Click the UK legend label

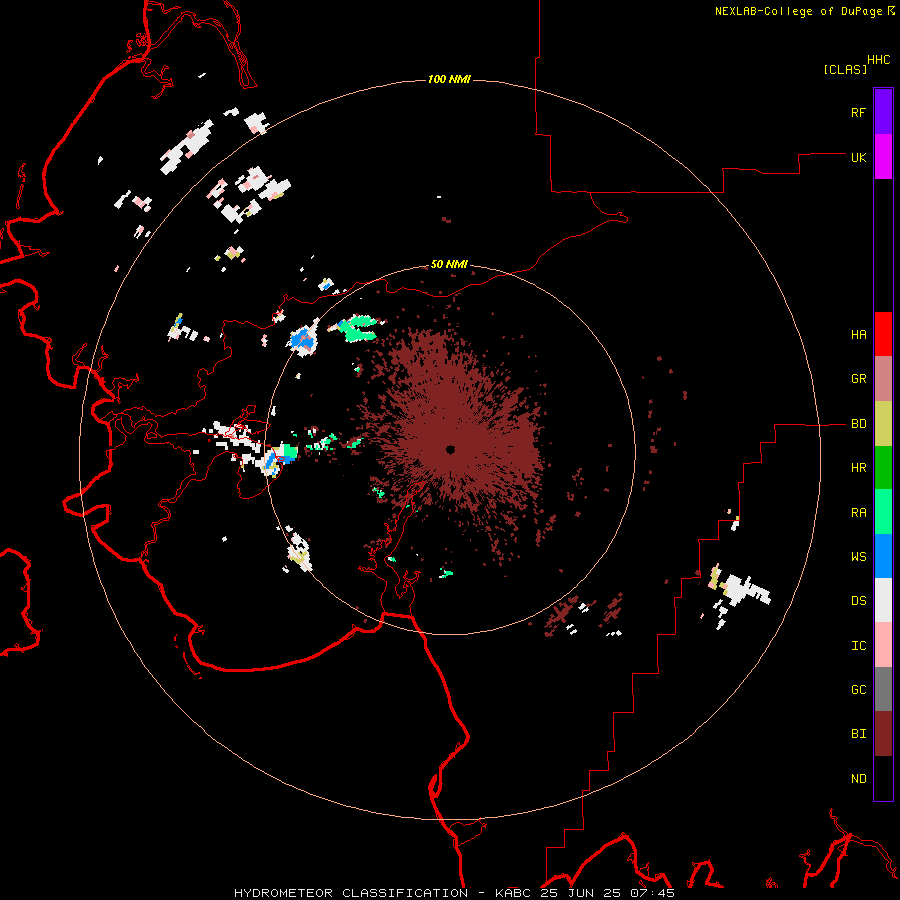click(x=859, y=157)
